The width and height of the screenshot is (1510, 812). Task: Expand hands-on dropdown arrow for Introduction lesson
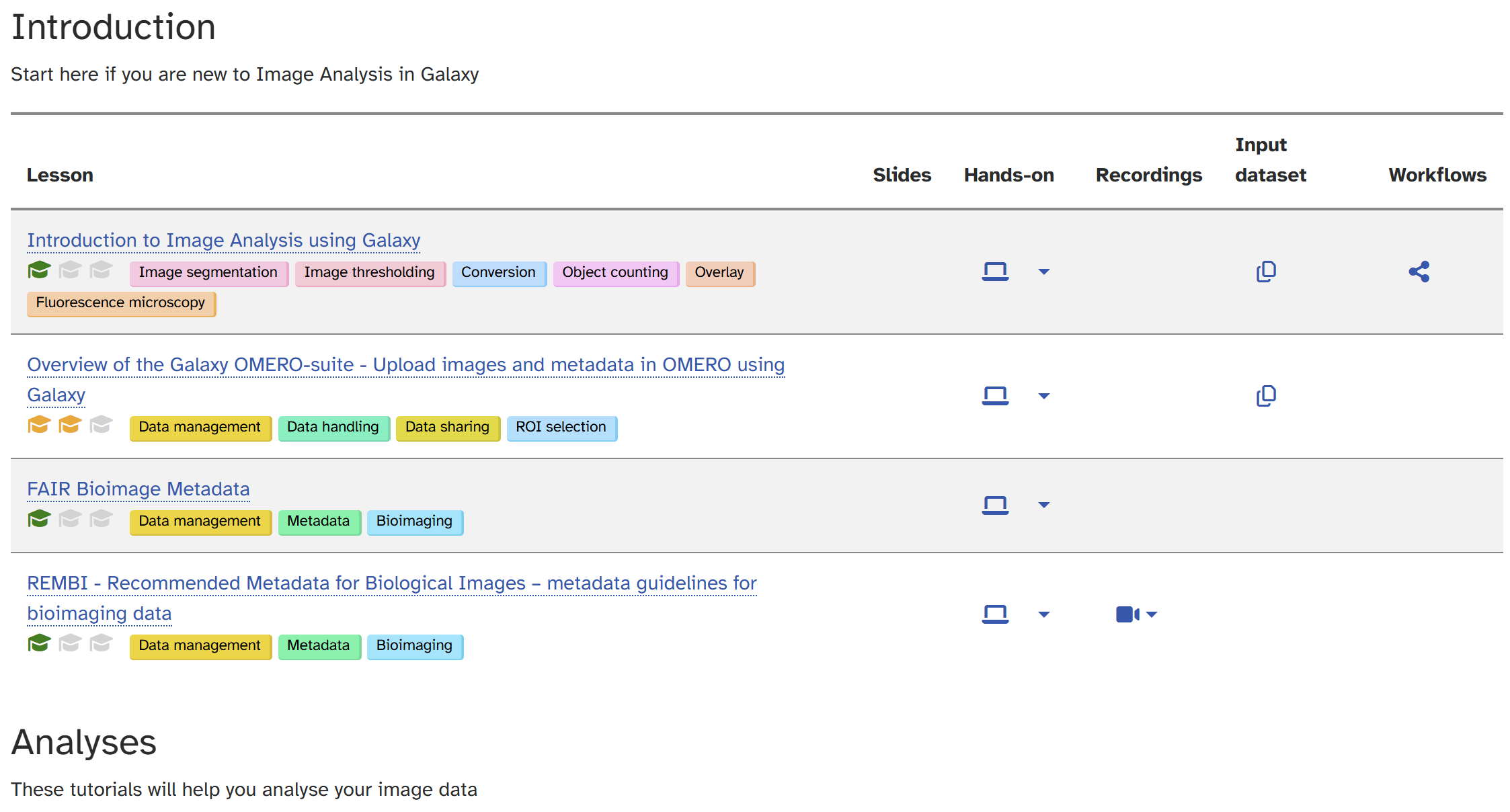point(1043,272)
